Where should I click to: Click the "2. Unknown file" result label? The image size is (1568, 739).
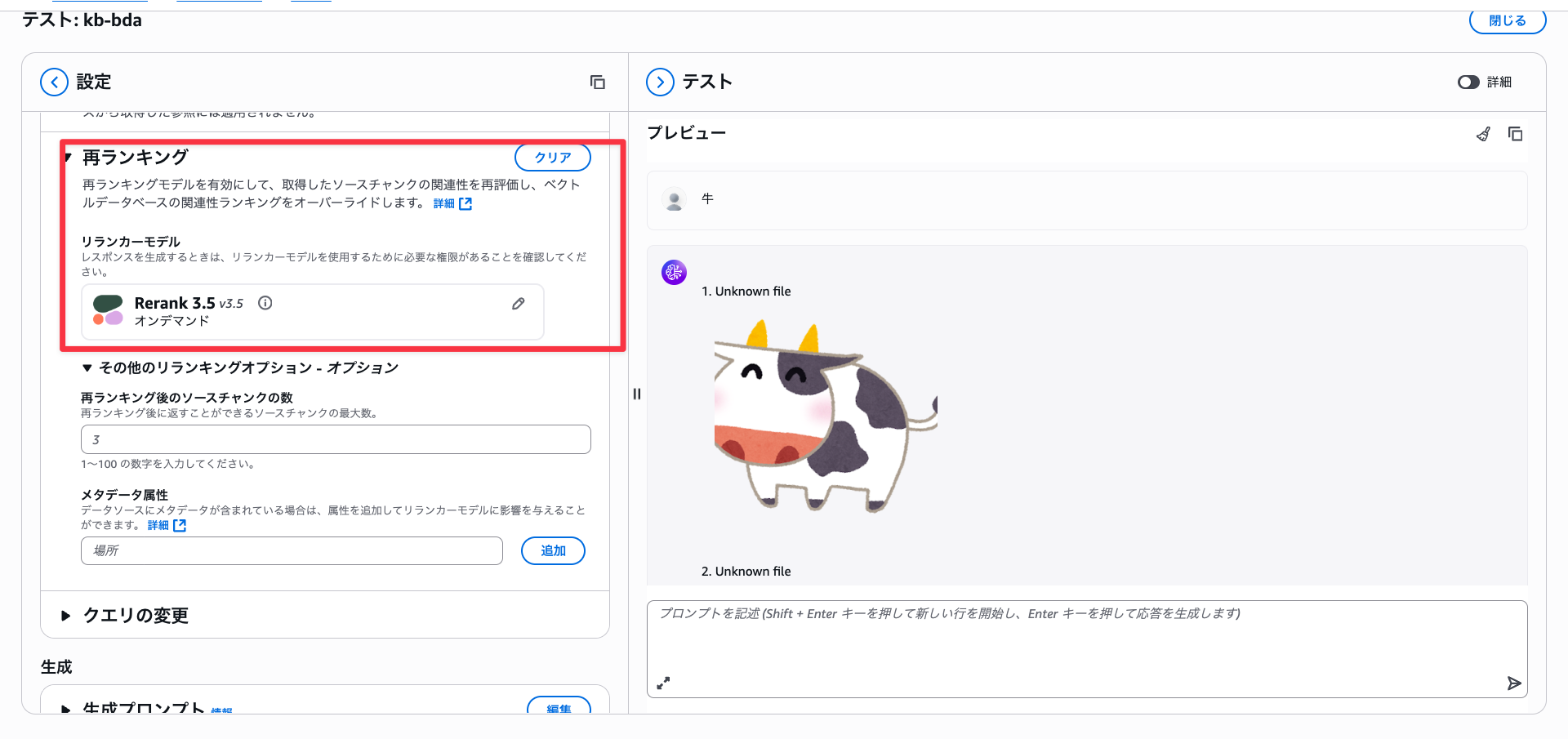point(746,572)
